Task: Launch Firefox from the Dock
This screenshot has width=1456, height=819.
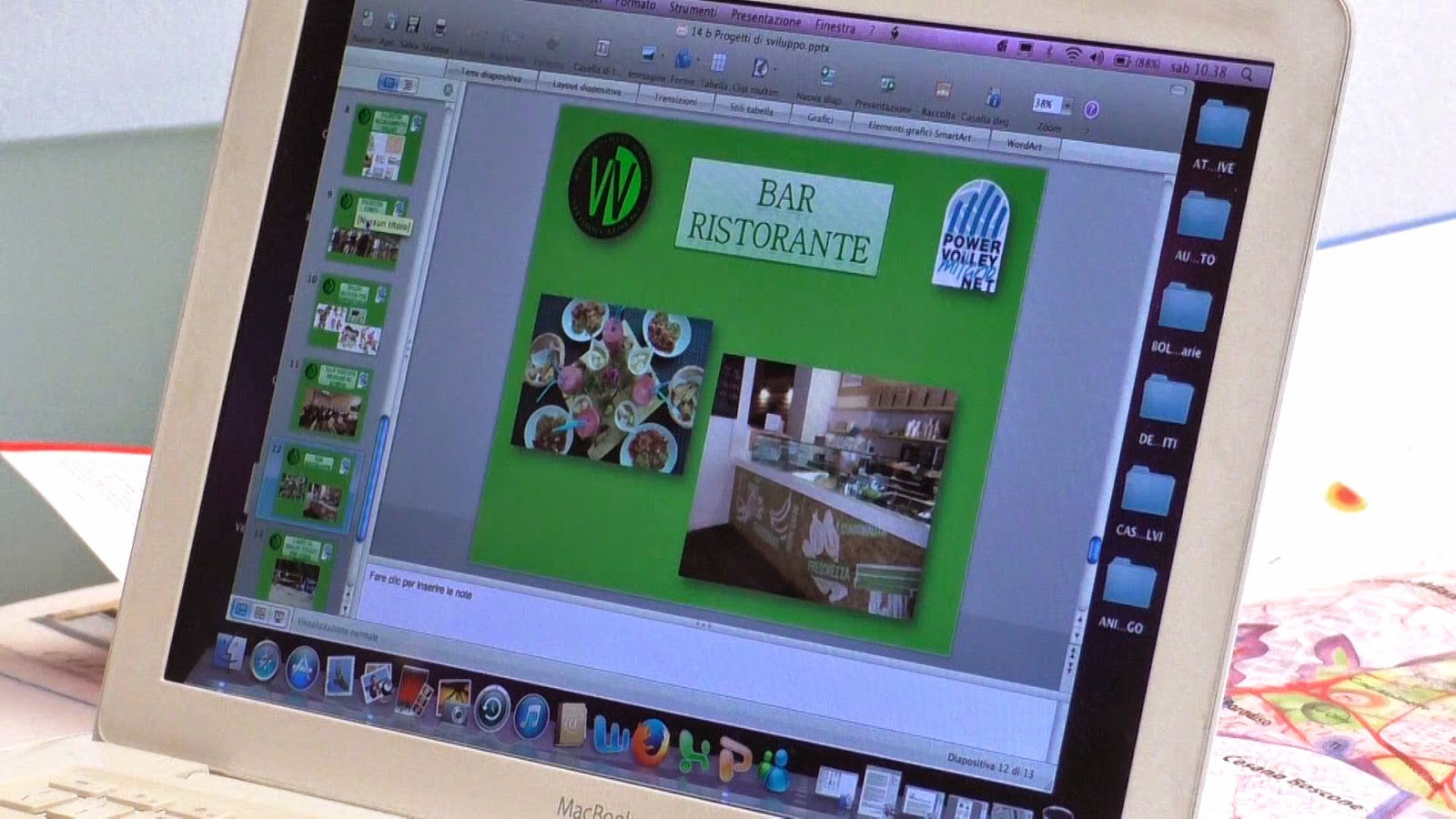Action: (652, 741)
